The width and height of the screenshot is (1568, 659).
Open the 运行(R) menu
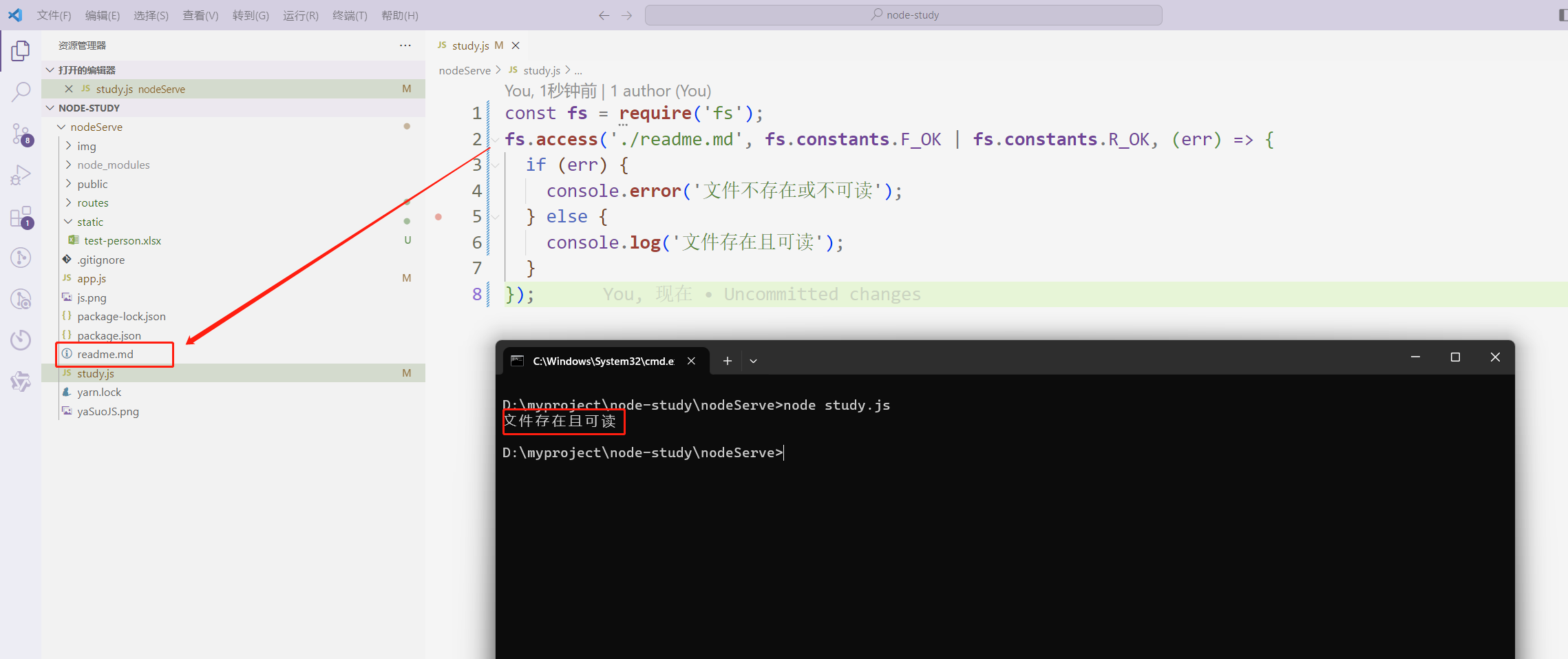300,15
